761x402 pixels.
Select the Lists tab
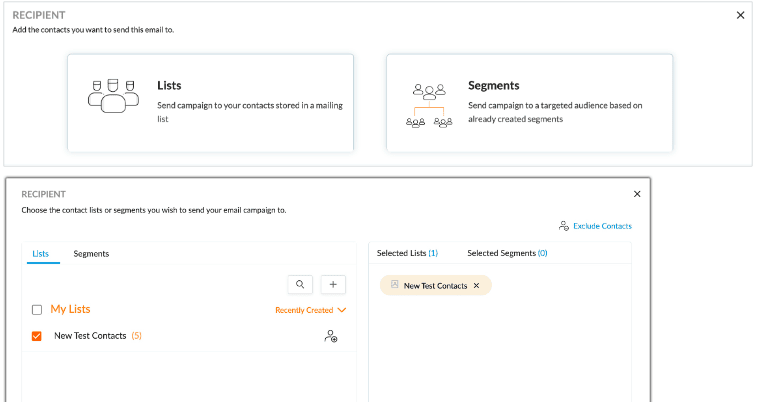(40, 254)
